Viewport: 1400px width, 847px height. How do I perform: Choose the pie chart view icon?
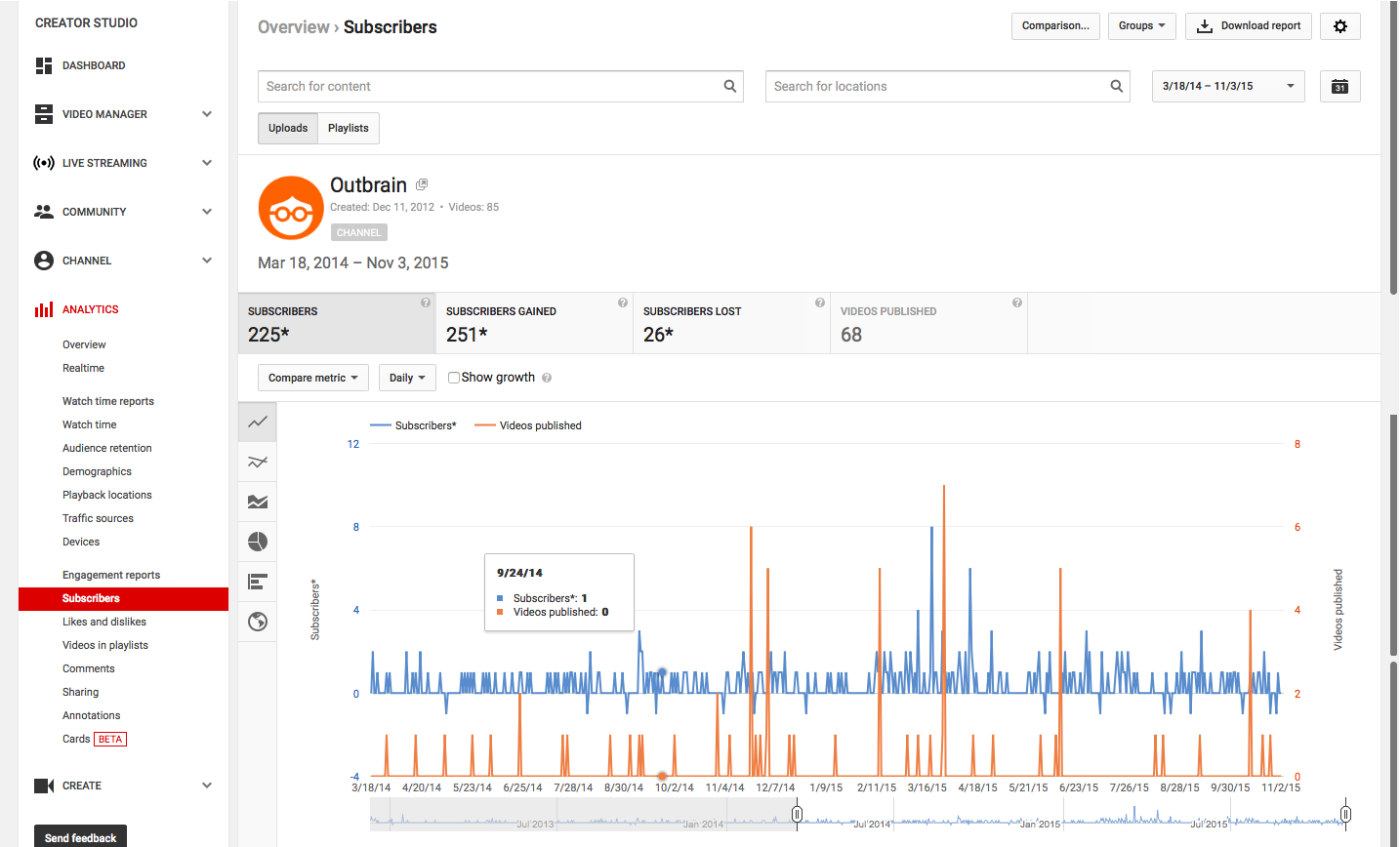(258, 542)
